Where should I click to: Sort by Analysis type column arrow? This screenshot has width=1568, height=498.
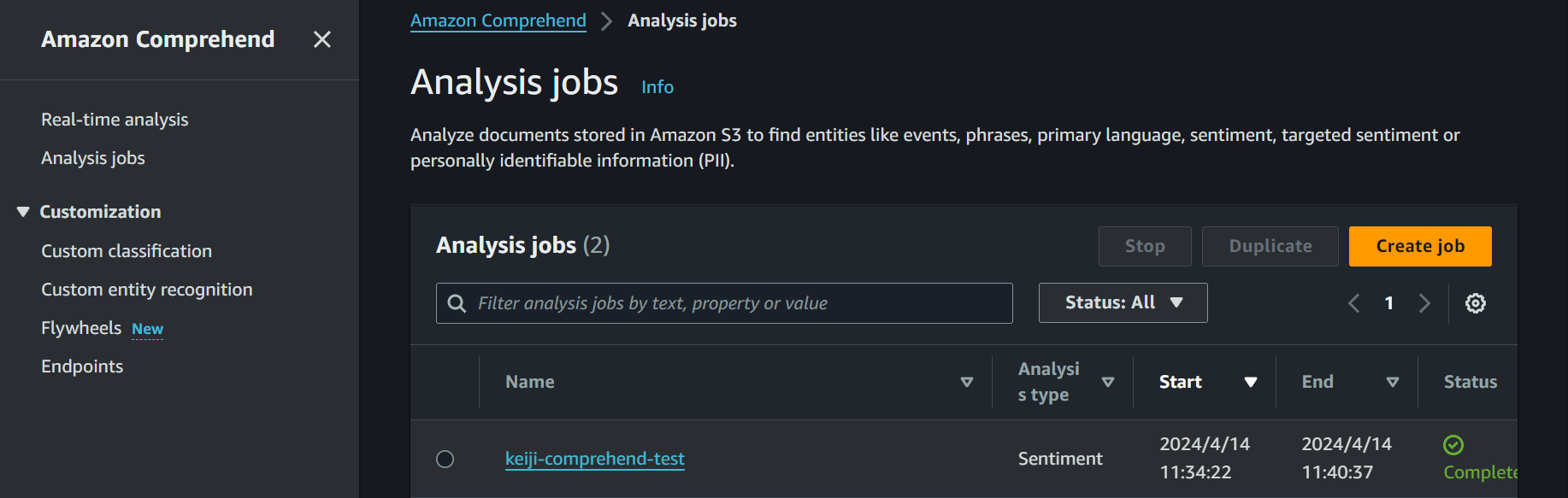(x=1108, y=382)
